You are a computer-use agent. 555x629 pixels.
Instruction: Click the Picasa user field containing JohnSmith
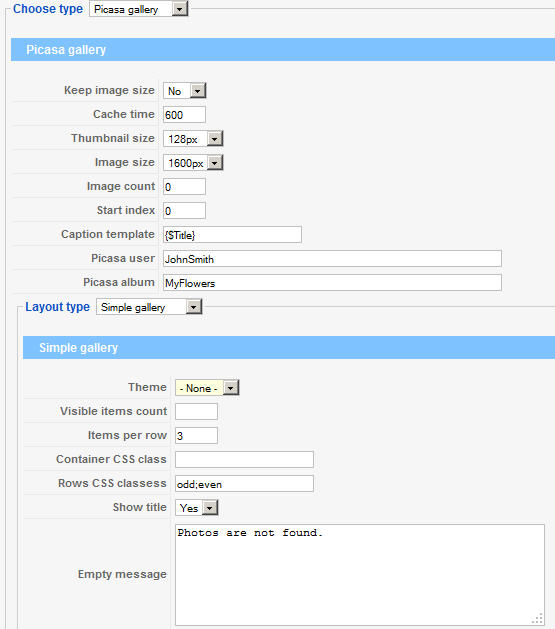pyautogui.click(x=332, y=259)
